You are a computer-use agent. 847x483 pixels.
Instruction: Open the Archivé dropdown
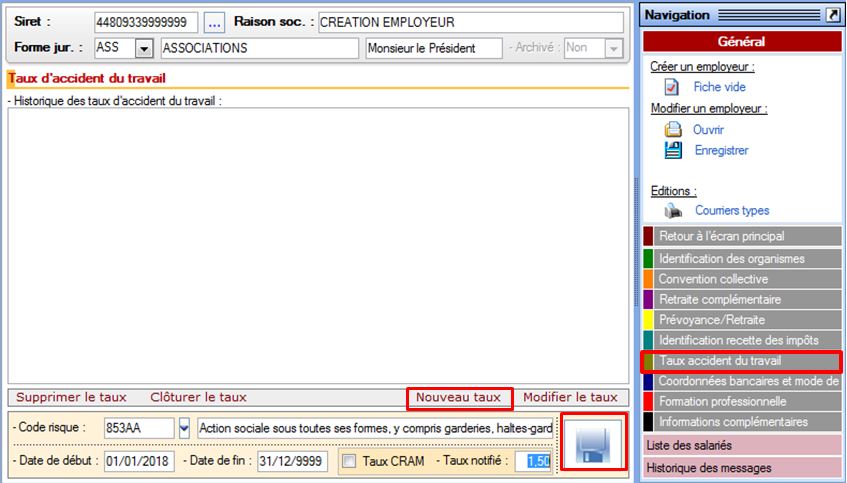pos(613,49)
